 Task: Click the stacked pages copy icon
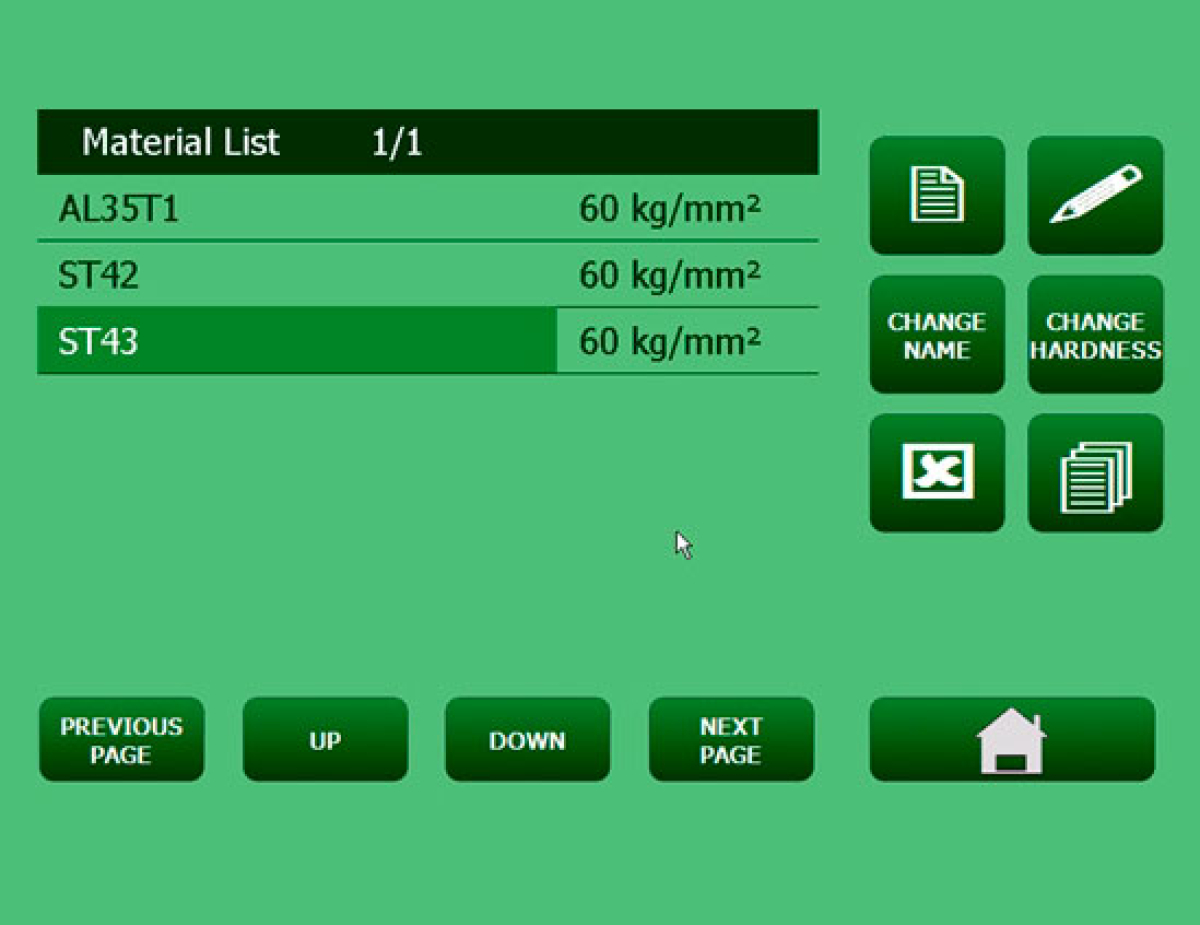click(1095, 473)
